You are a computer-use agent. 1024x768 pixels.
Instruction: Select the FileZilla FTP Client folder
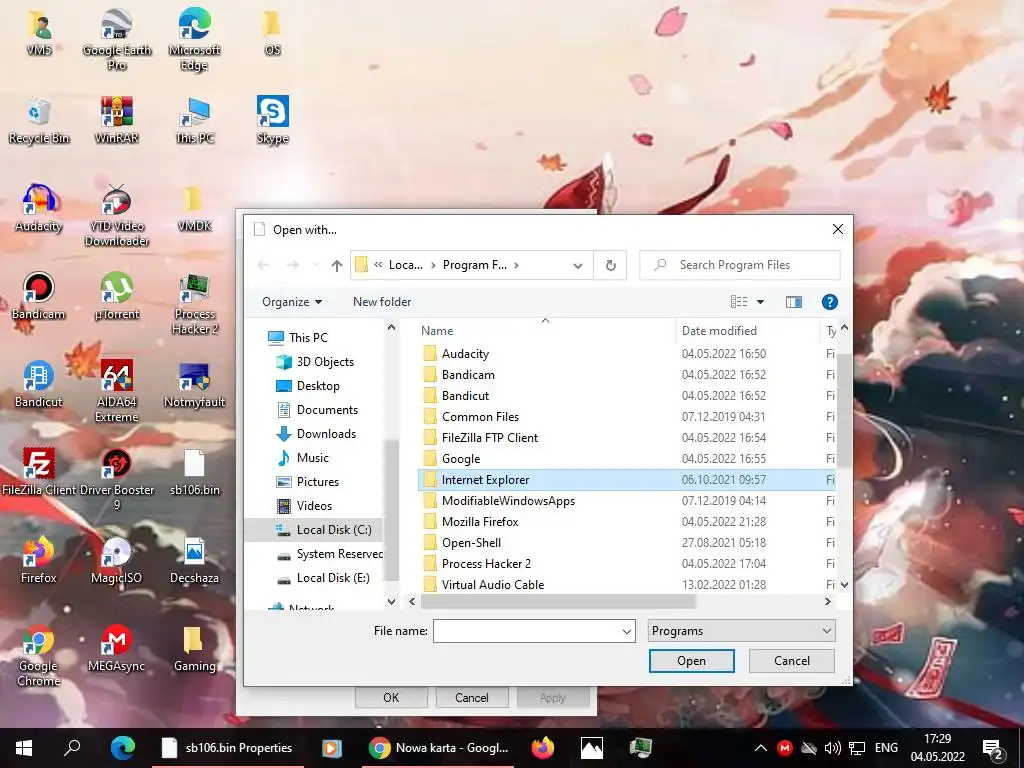click(x=626, y=438)
